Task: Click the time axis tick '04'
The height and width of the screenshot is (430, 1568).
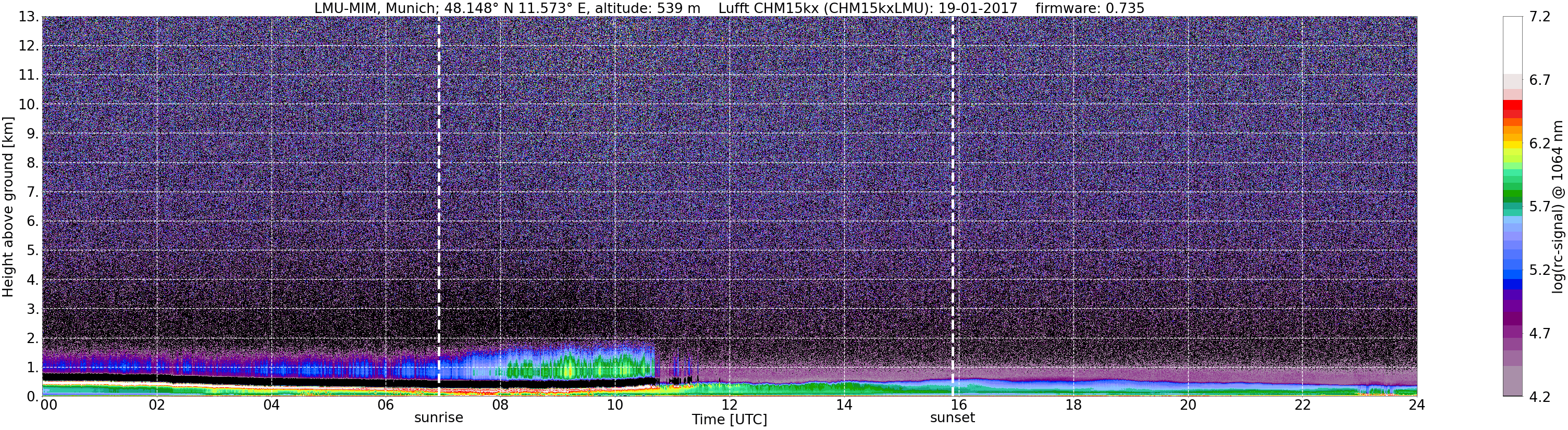Action: pyautogui.click(x=271, y=405)
